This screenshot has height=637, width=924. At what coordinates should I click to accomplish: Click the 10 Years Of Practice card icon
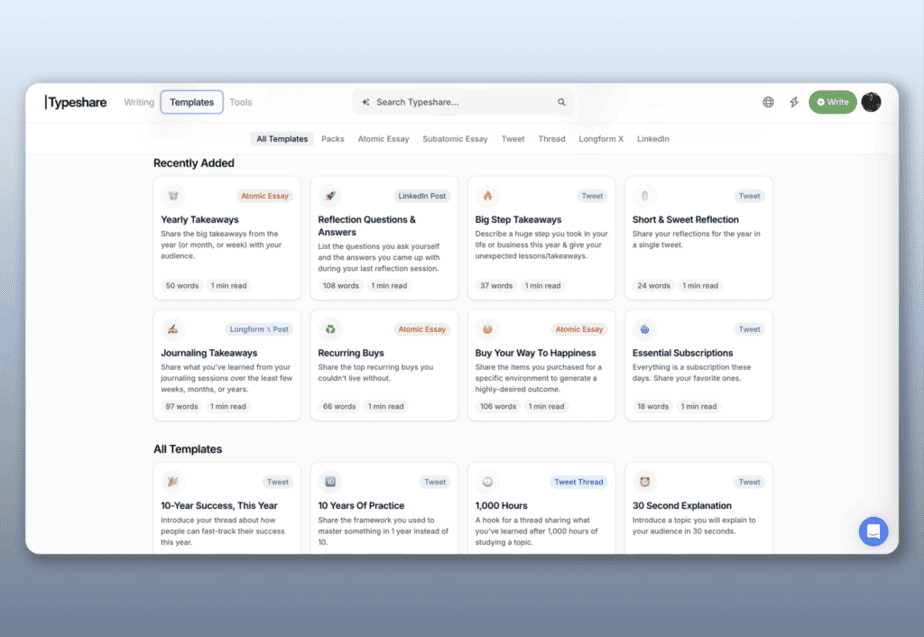[x=330, y=481]
